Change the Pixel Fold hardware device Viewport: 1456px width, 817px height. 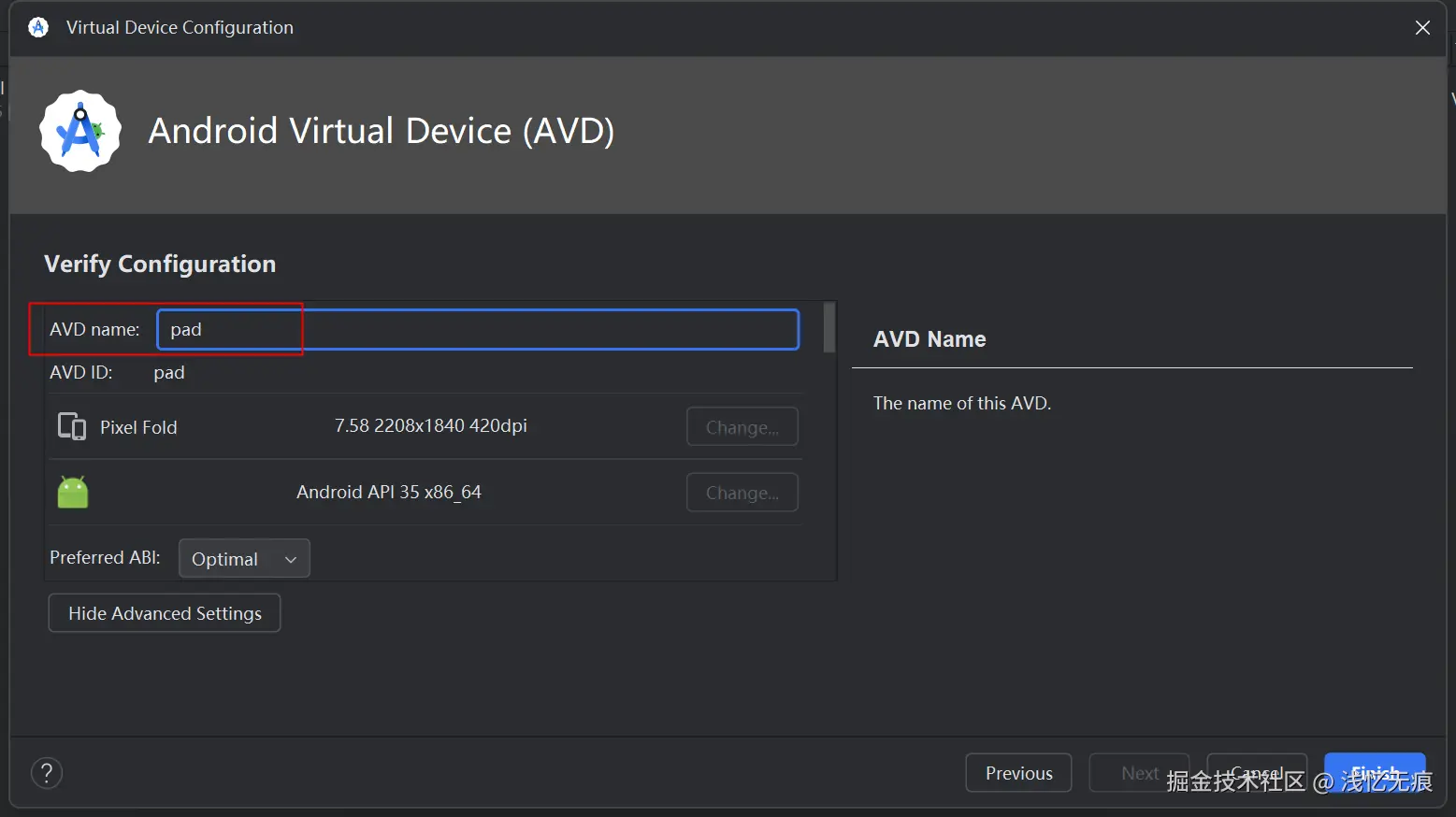(742, 427)
